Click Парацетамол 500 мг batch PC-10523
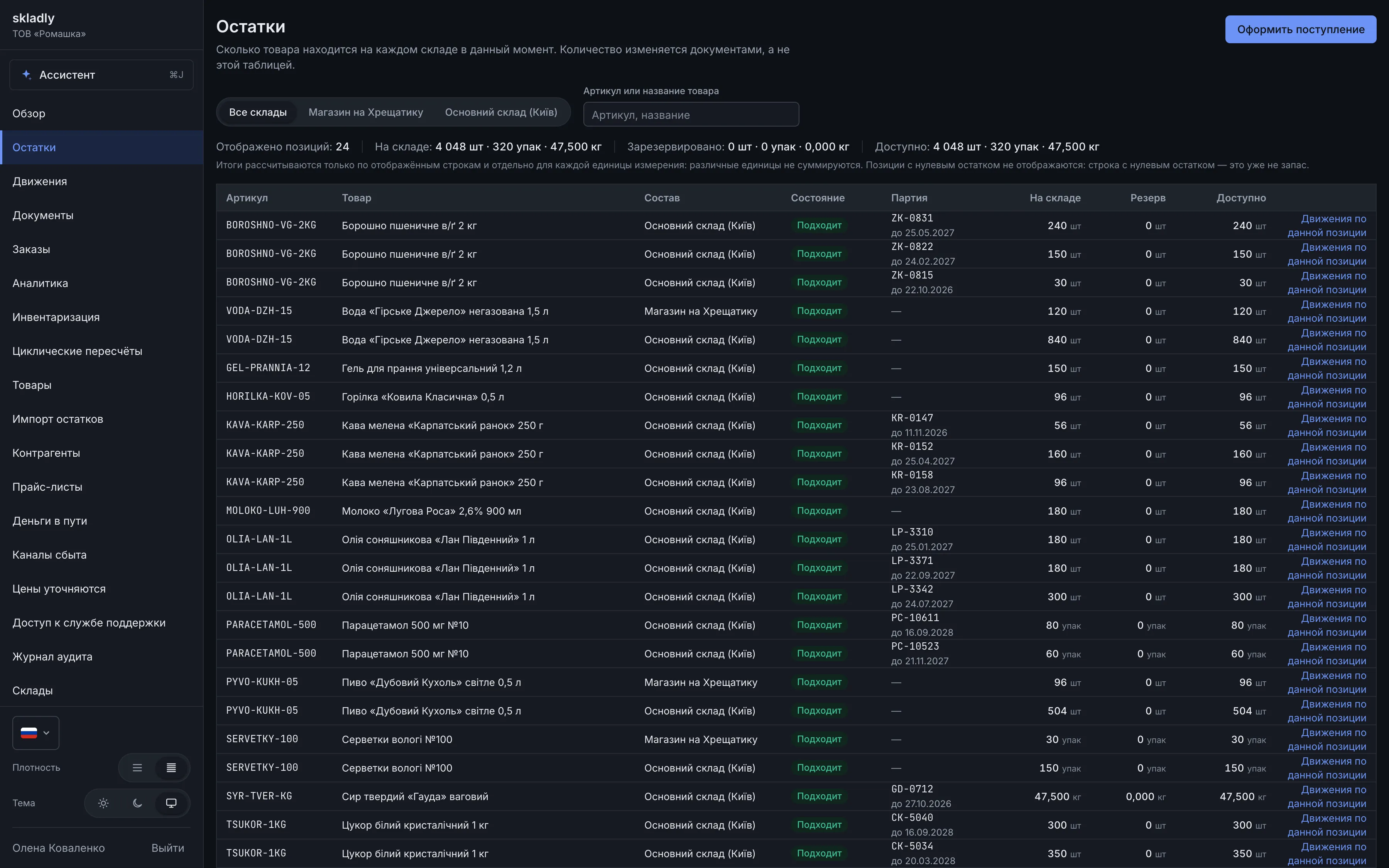The height and width of the screenshot is (868, 1389). (915, 647)
